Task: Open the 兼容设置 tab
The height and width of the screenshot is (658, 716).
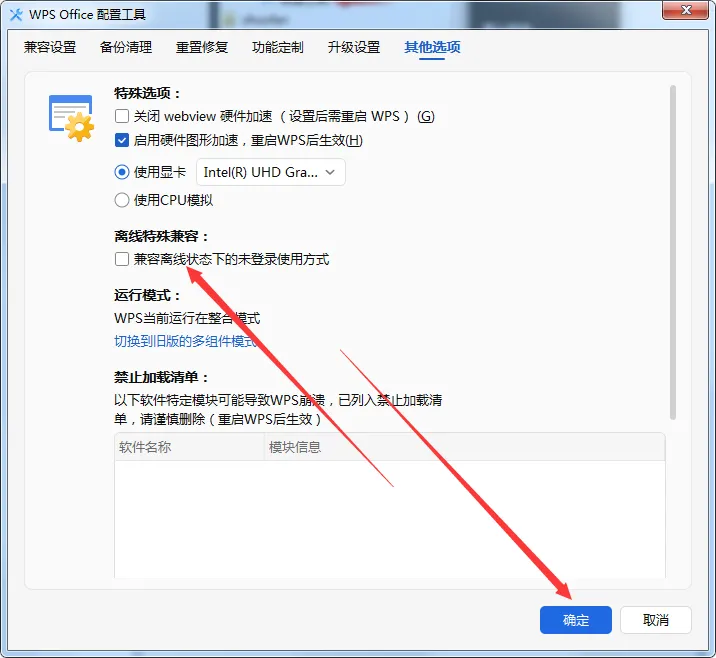Action: point(50,47)
